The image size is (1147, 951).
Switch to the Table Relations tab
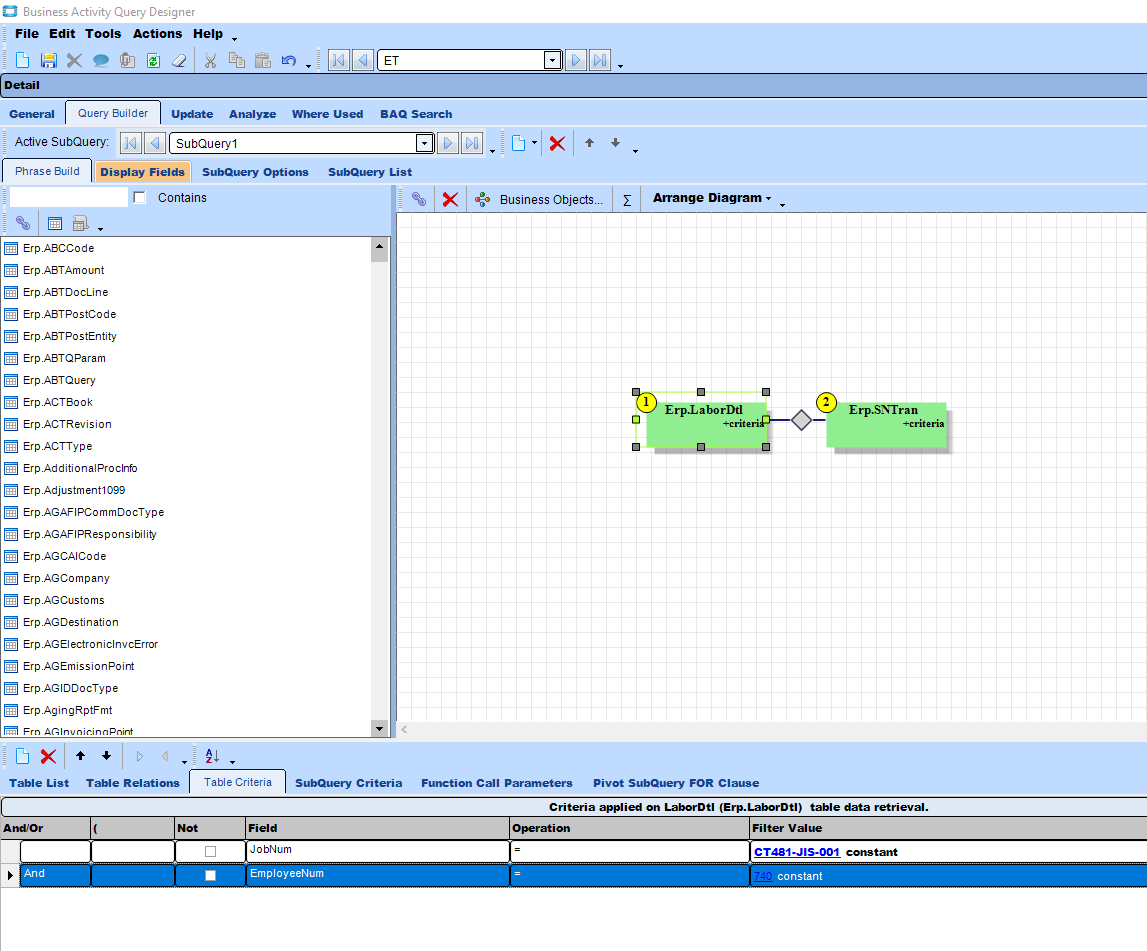pyautogui.click(x=133, y=783)
